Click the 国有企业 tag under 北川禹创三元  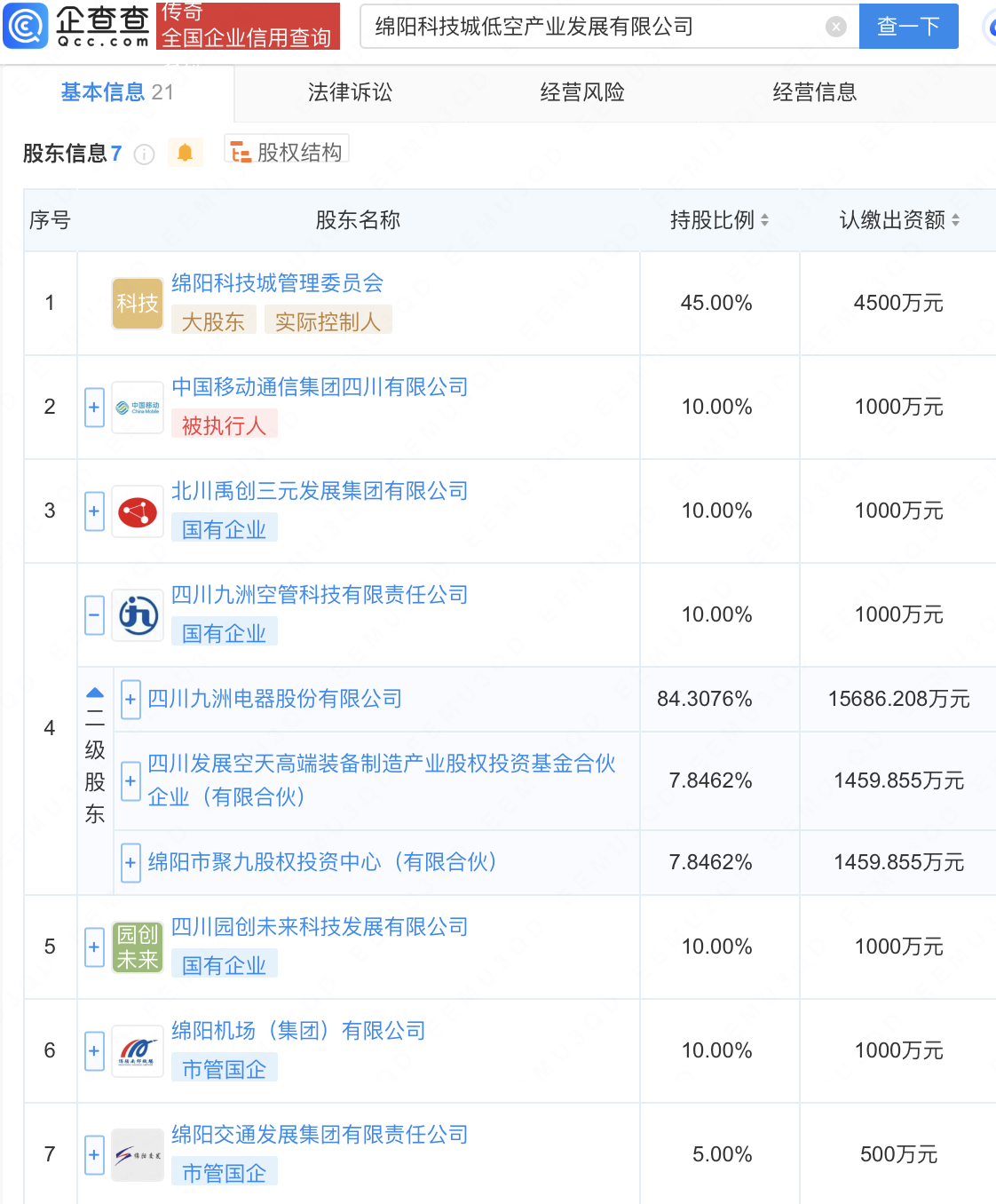(x=224, y=529)
